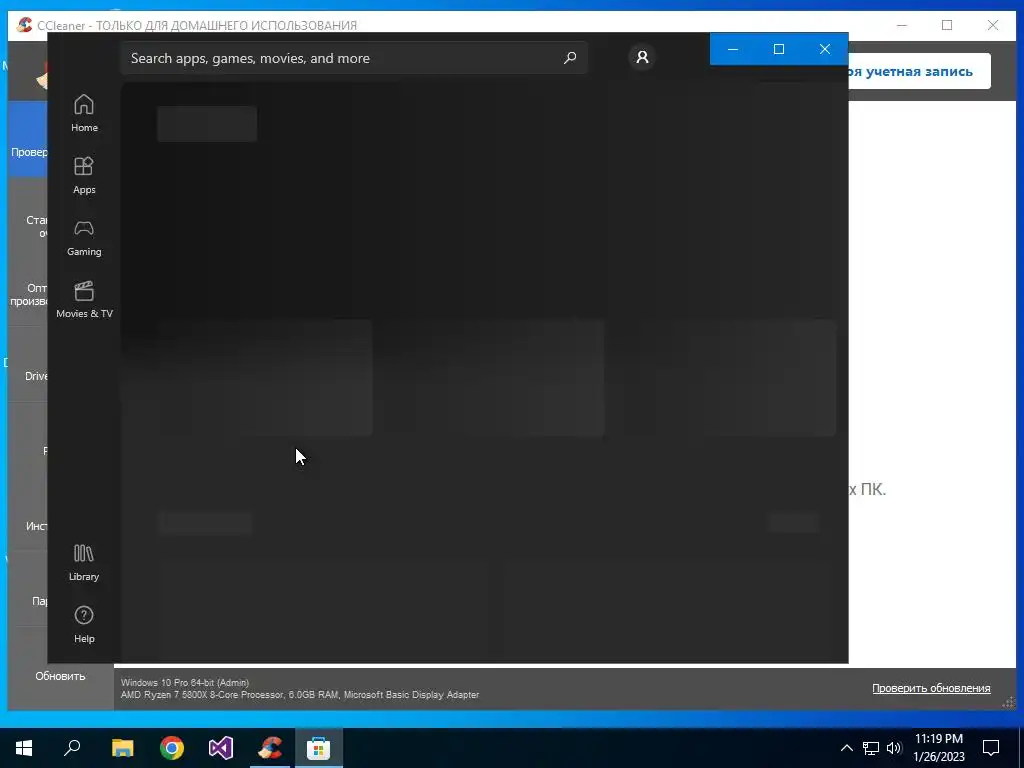Open File Explorer from taskbar
The image size is (1024, 768).
point(122,748)
